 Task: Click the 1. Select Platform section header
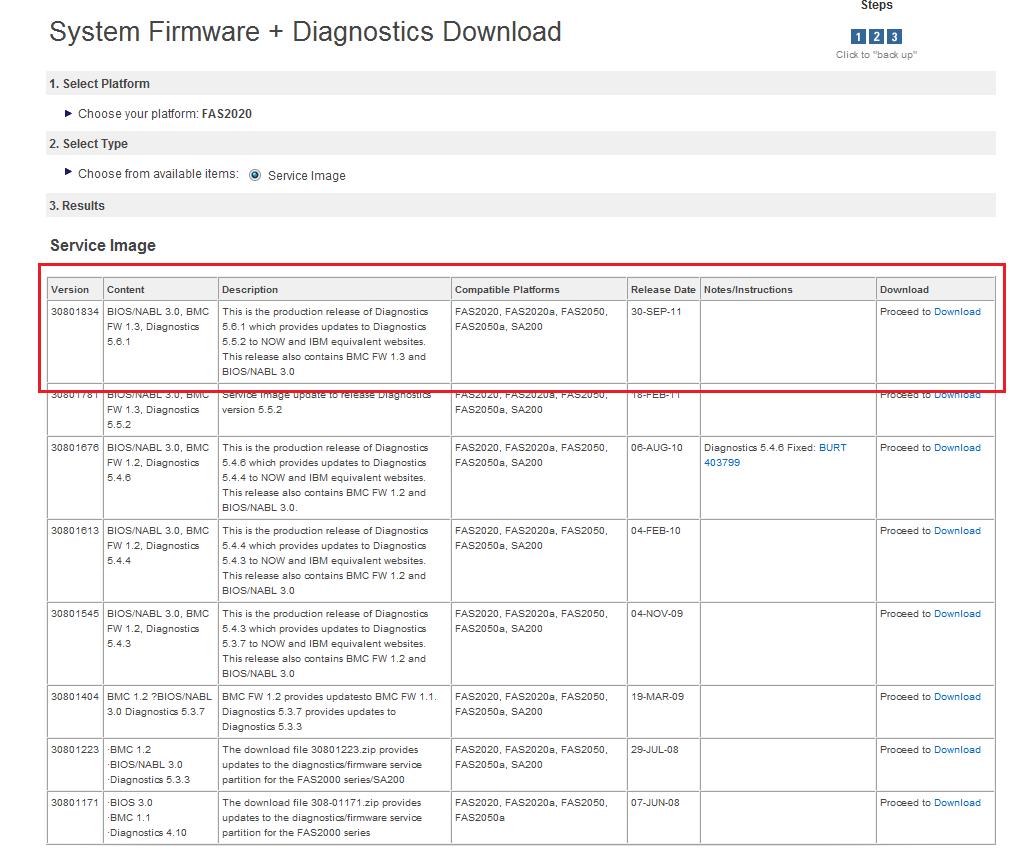tap(100, 84)
